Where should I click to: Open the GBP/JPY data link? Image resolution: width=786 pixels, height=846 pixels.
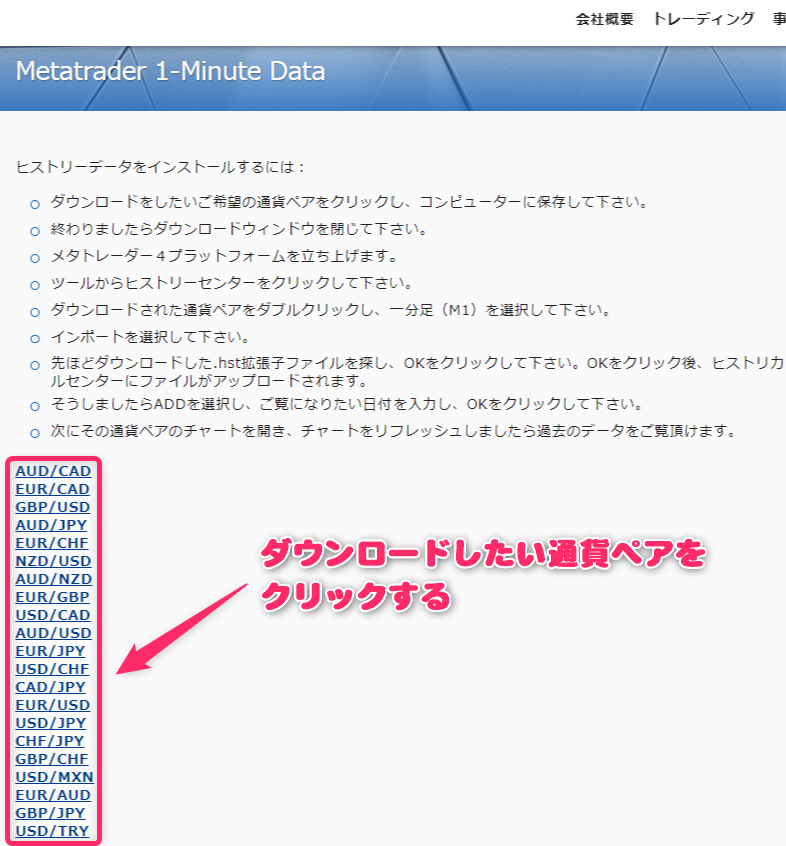pyautogui.click(x=50, y=813)
